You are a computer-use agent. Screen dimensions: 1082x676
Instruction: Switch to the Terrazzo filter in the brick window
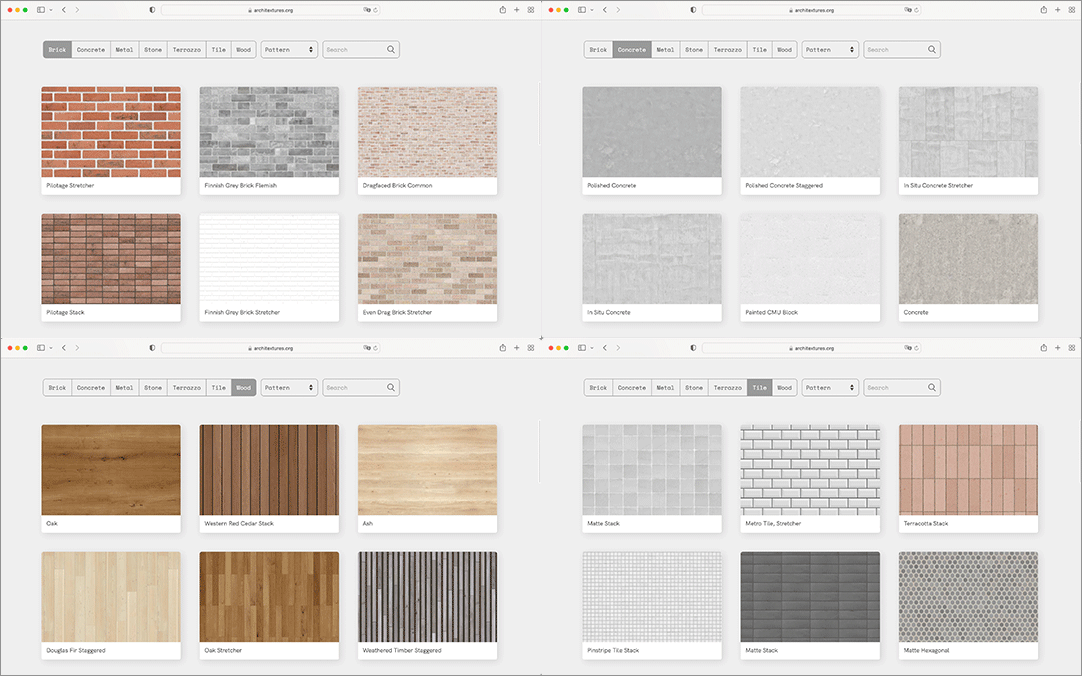pos(186,49)
